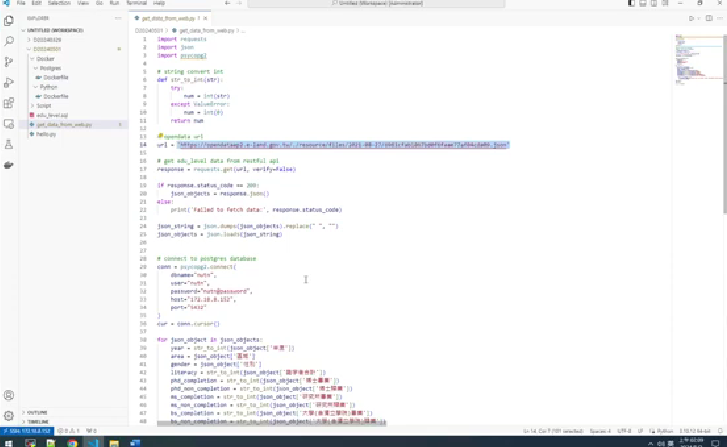Screen dimensions: 727x447
Task: Toggle the bottom panel layout icon
Action: click(x=643, y=3)
